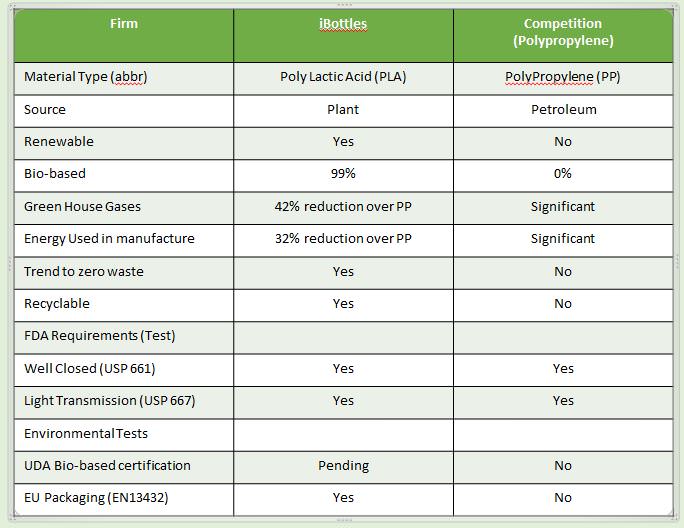Select the 42% reduction over PP cell
This screenshot has height=528, width=684.
[343, 208]
